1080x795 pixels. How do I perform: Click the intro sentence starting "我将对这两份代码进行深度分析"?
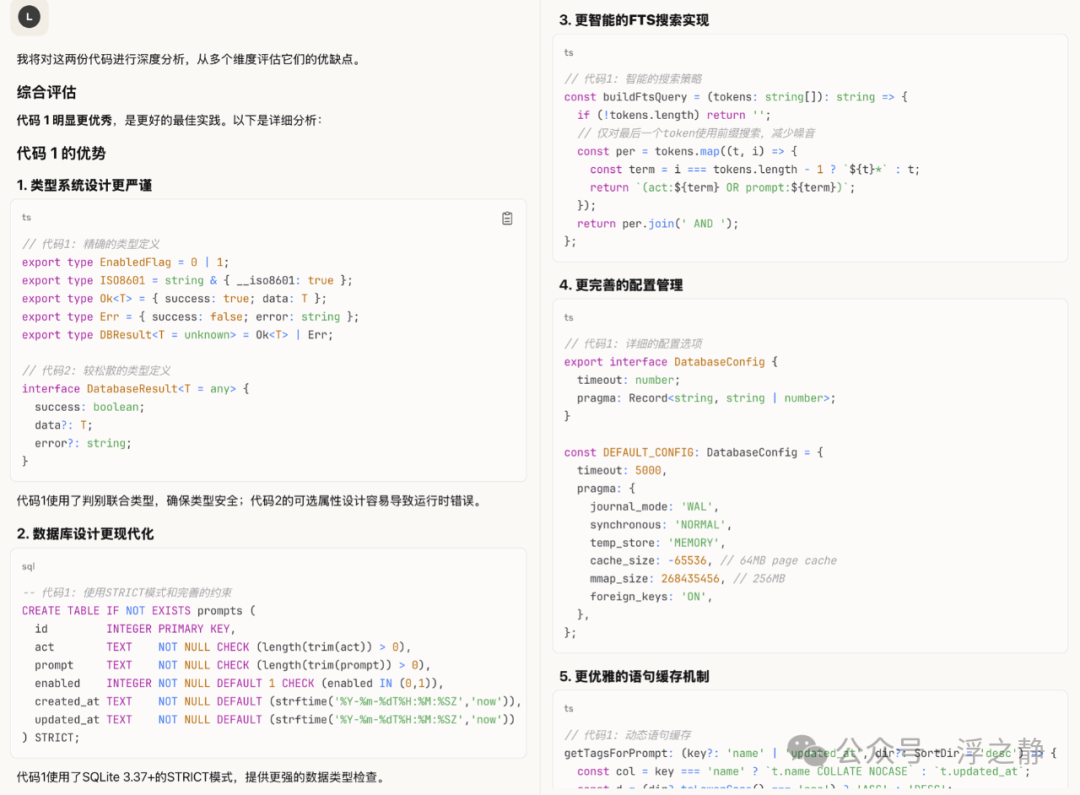tap(189, 59)
